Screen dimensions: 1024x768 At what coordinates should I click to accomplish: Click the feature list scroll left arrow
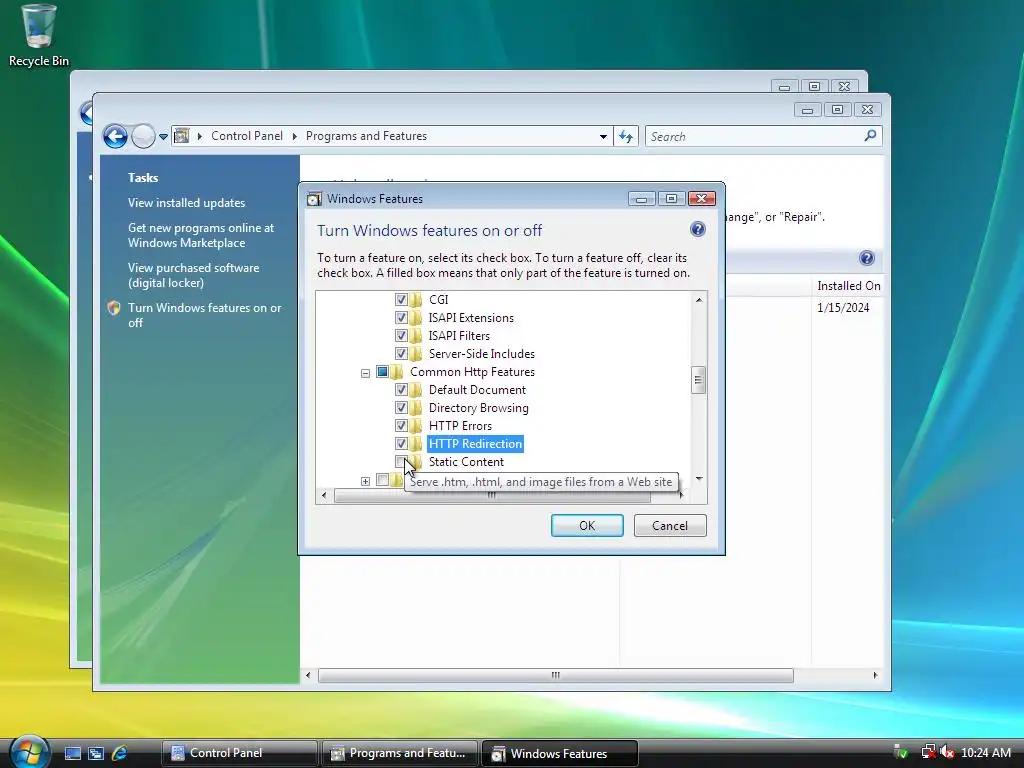pos(324,496)
